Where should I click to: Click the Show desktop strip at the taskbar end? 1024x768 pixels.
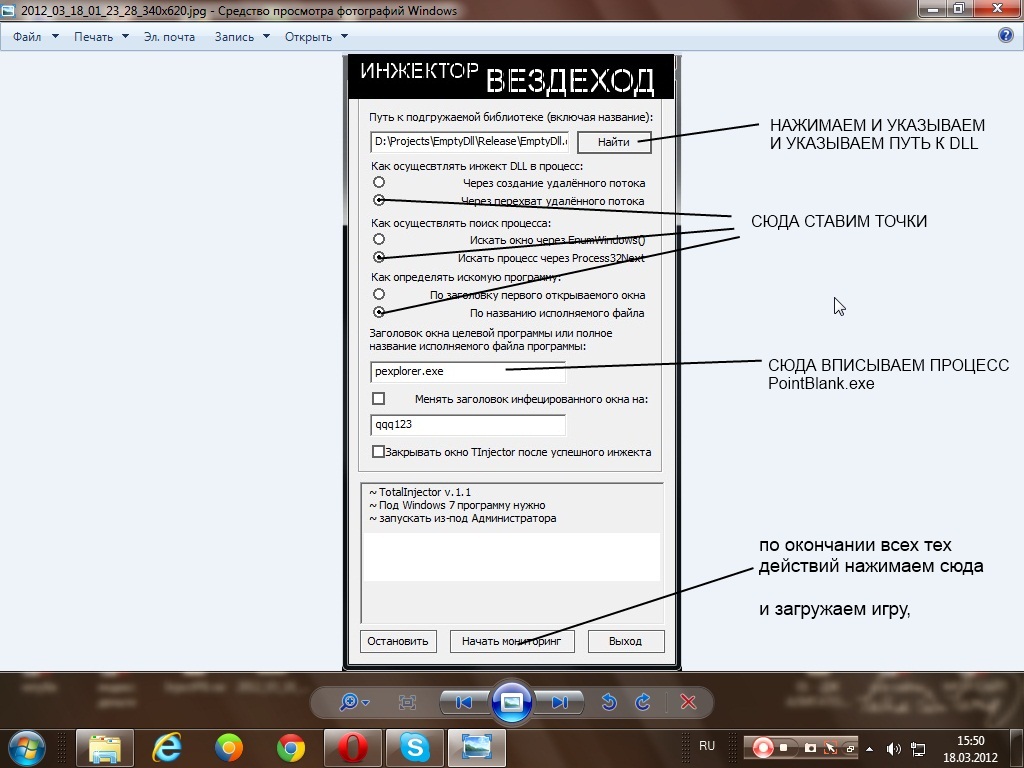click(x=1017, y=748)
